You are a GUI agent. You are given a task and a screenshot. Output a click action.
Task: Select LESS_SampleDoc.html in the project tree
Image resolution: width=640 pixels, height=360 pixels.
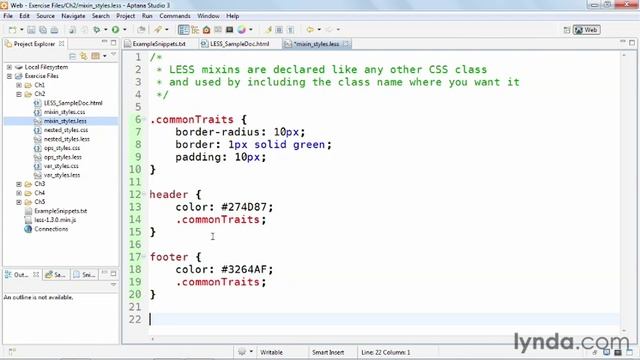73,103
